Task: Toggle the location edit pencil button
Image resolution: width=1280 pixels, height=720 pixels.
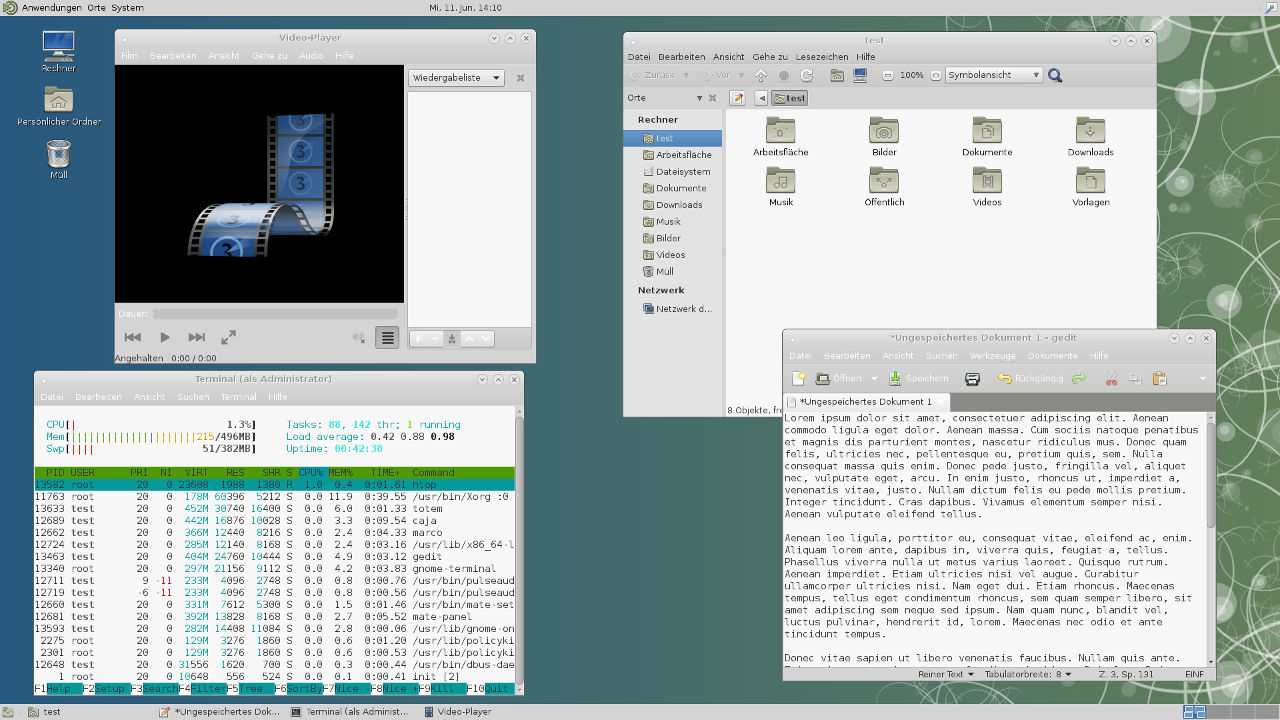Action: pyautogui.click(x=738, y=98)
